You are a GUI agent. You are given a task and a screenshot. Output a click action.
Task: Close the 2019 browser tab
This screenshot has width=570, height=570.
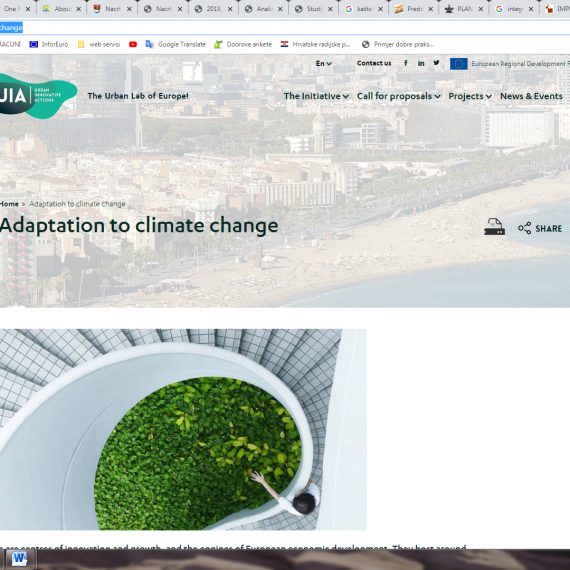[230, 9]
